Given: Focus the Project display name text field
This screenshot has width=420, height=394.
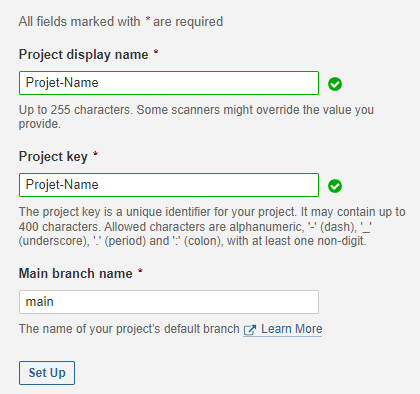Looking at the screenshot, I should 169,83.
